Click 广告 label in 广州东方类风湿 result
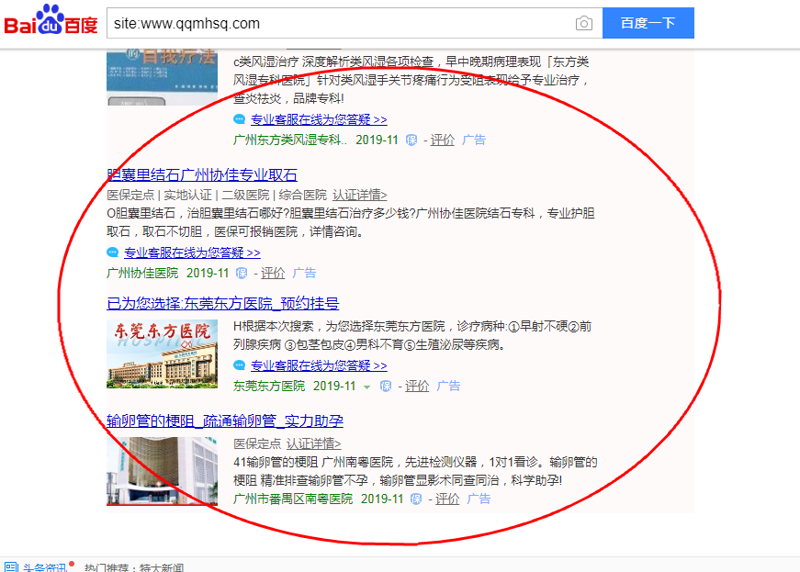Viewport: 800px width, 572px height. [x=474, y=140]
